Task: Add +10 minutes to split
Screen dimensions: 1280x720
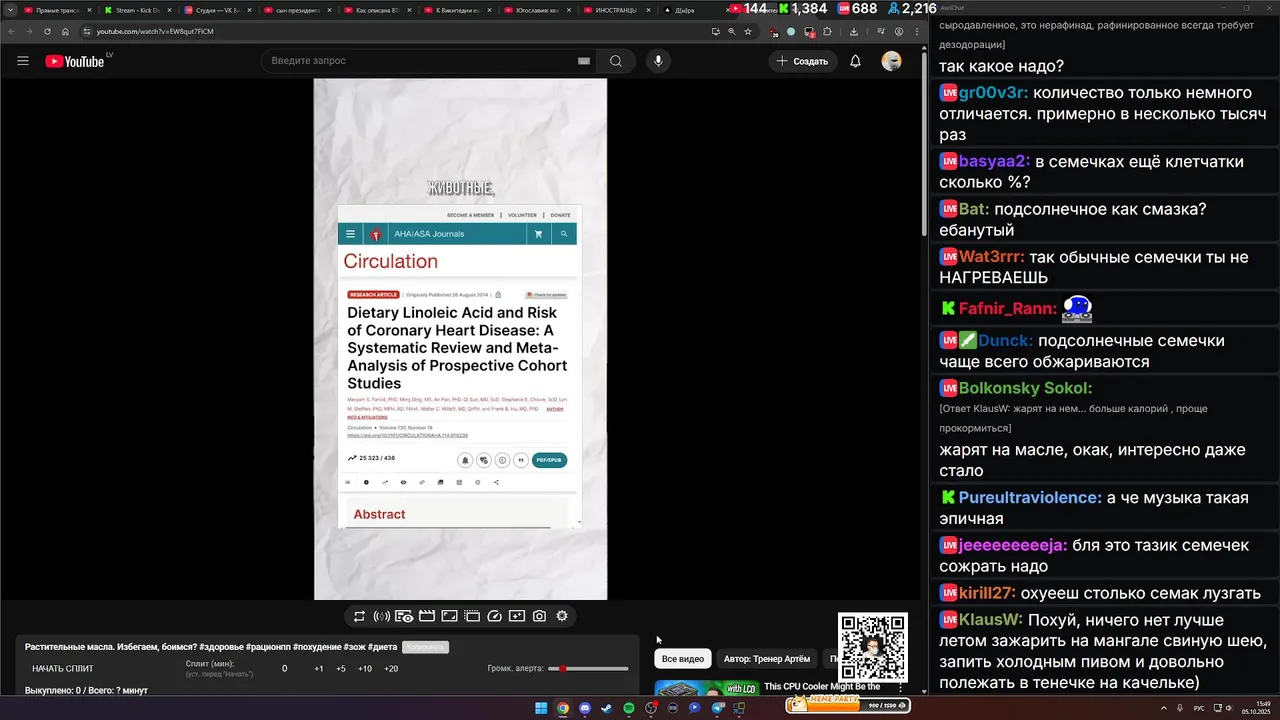Action: pos(365,668)
